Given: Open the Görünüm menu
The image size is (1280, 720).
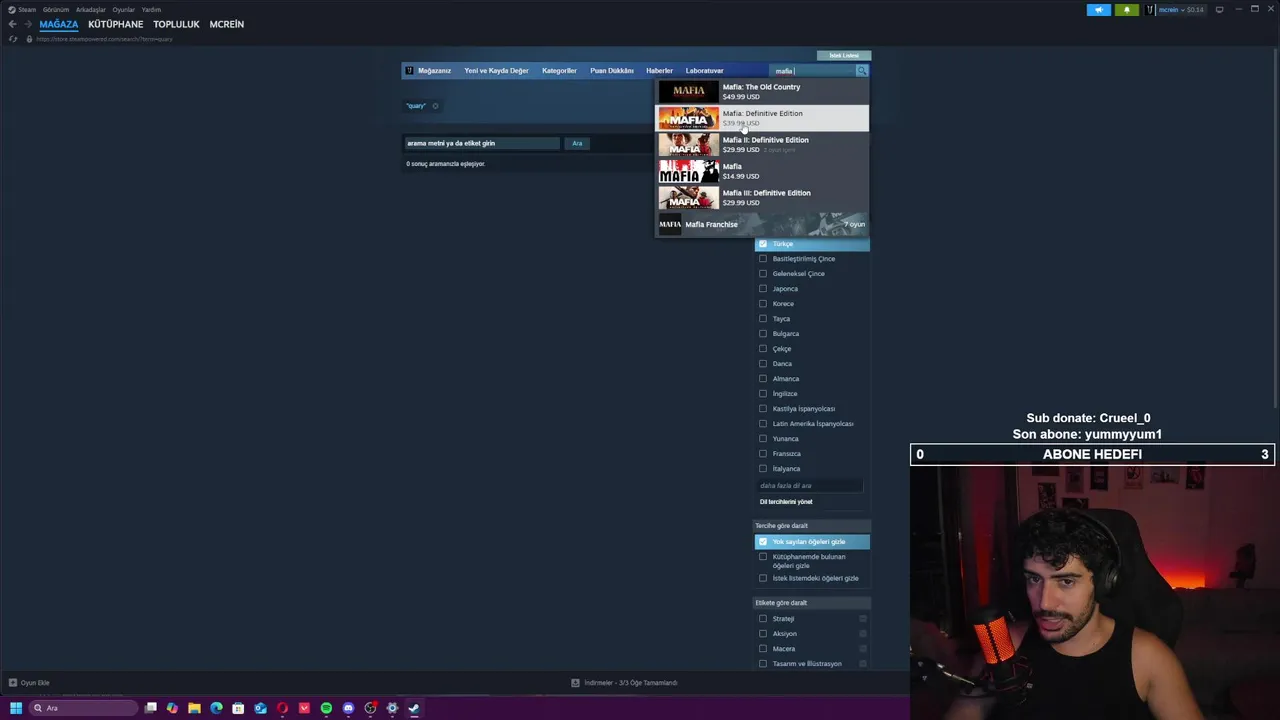Looking at the screenshot, I should (x=56, y=10).
